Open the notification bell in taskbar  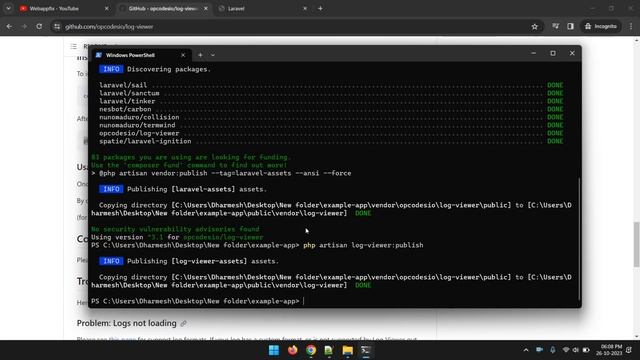[629, 350]
